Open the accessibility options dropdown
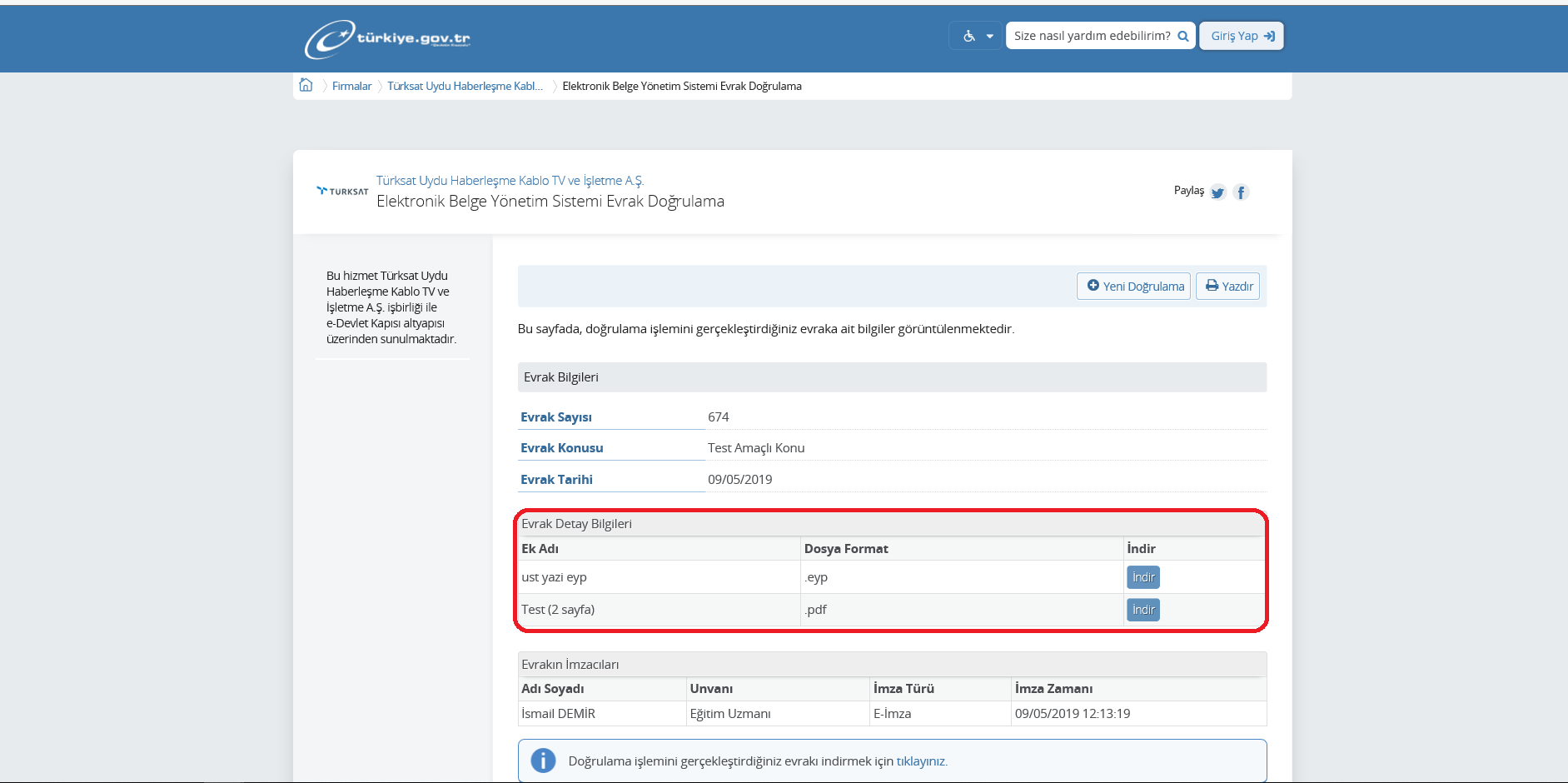Viewport: 1568px width, 783px height. (976, 36)
